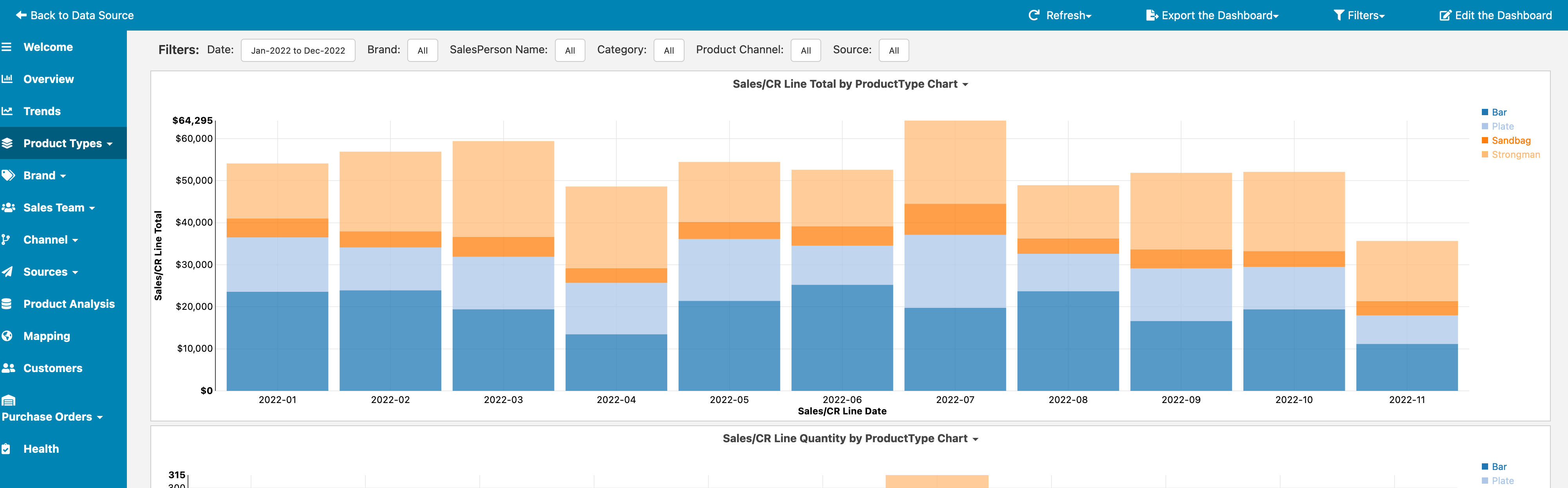The height and width of the screenshot is (488, 1568).
Task: Go back to Data Source
Action: pos(75,15)
